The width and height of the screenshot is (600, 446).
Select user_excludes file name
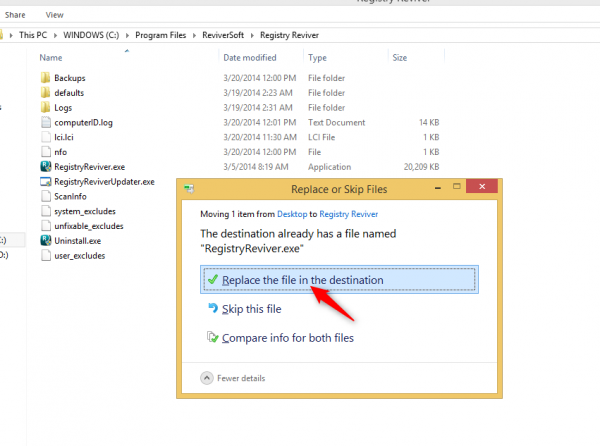click(x=80, y=256)
